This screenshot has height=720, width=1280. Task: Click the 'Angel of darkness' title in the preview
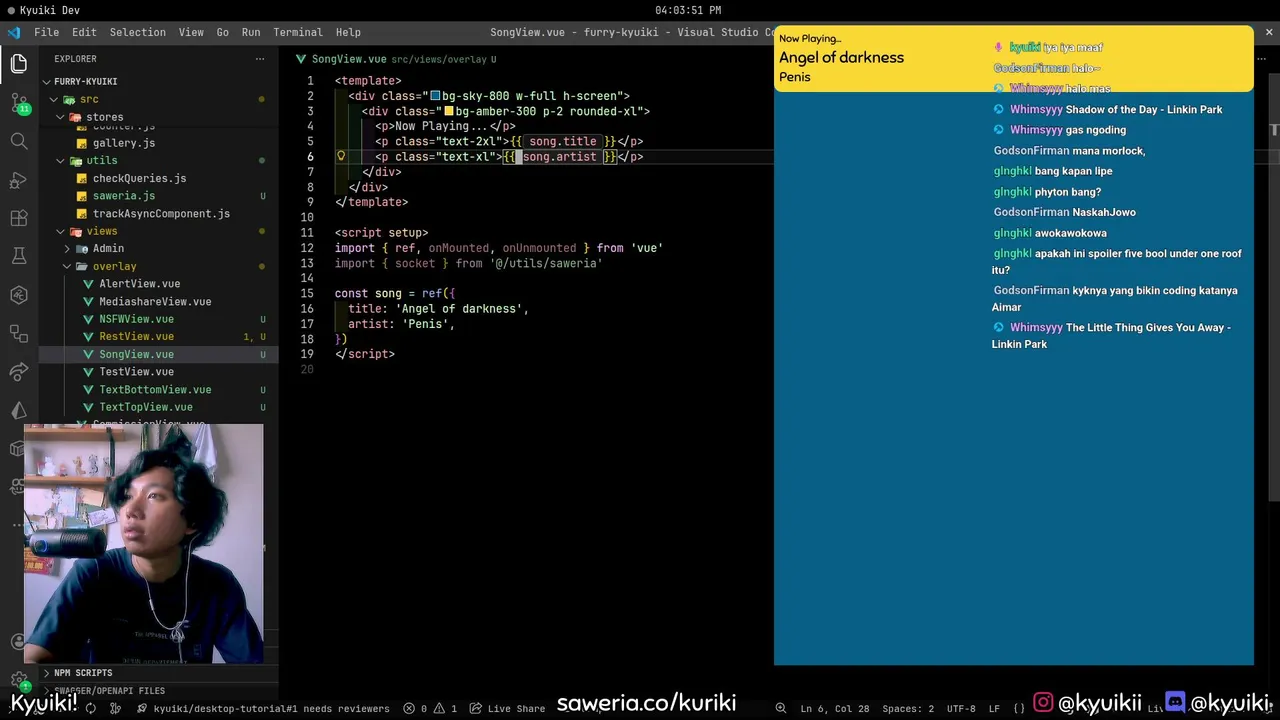841,57
